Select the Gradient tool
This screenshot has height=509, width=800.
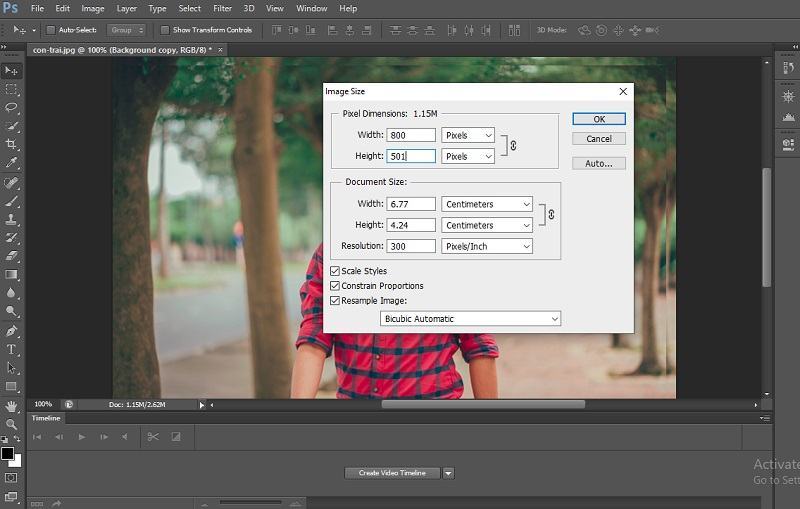[x=11, y=274]
